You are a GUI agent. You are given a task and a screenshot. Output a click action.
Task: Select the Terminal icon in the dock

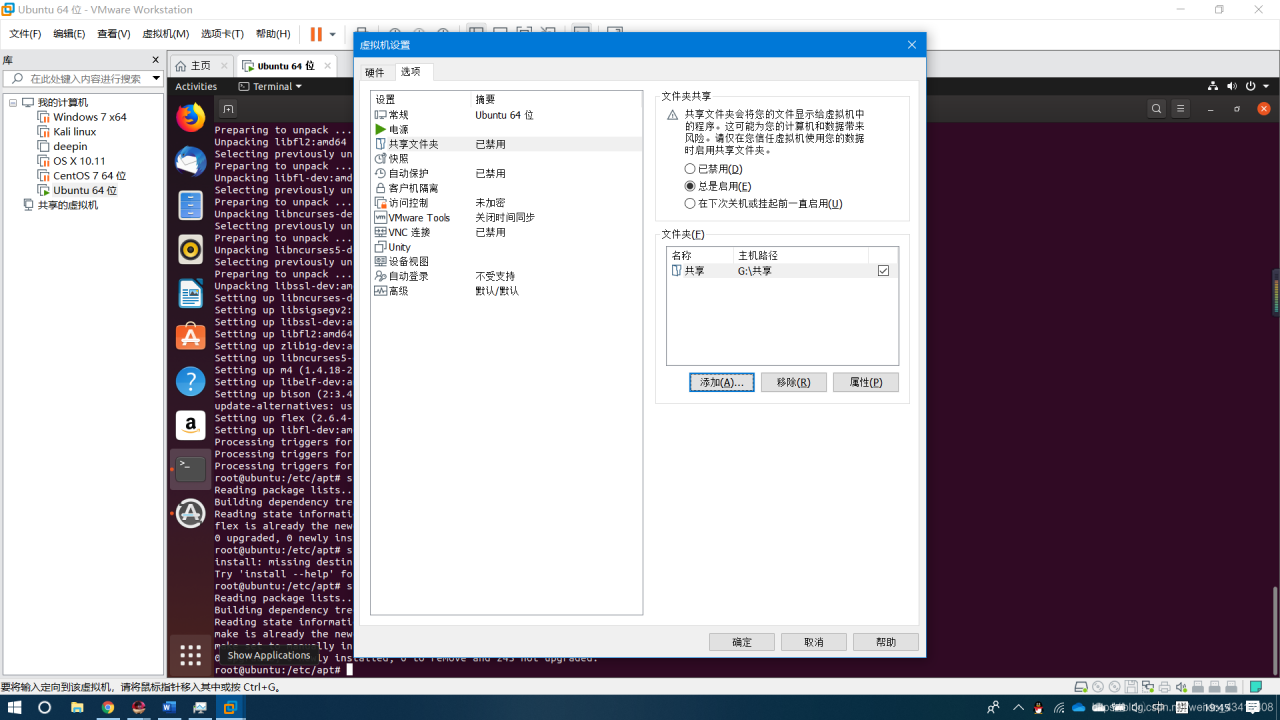click(190, 469)
